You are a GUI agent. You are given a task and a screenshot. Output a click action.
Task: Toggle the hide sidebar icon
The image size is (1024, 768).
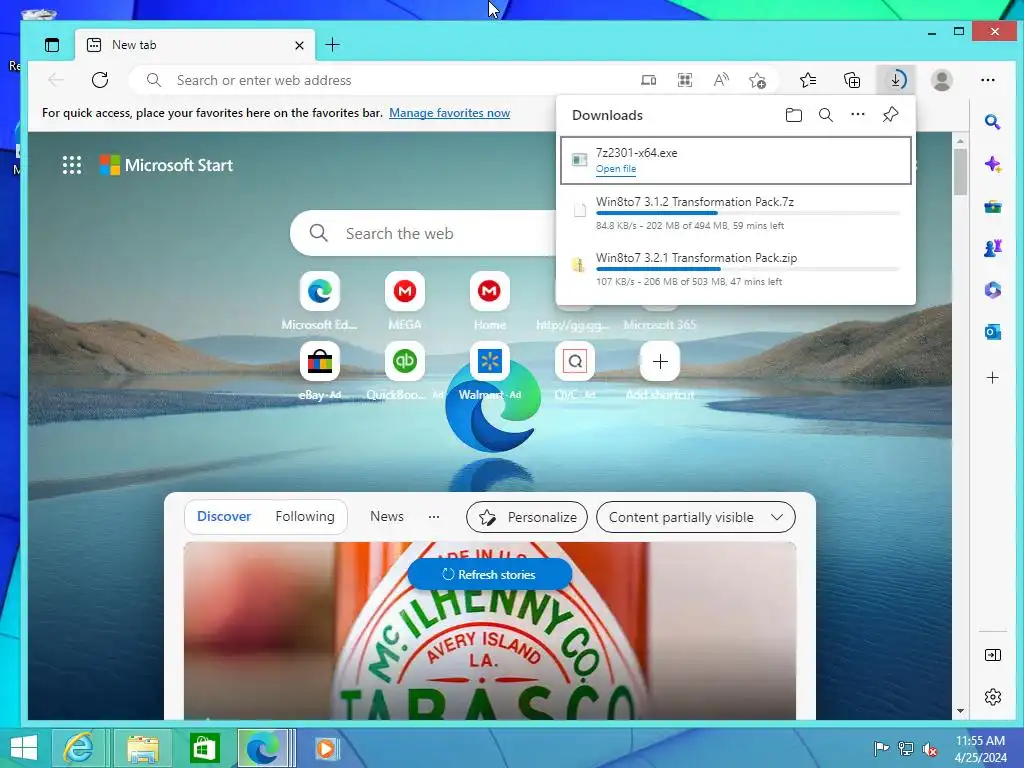pos(993,655)
